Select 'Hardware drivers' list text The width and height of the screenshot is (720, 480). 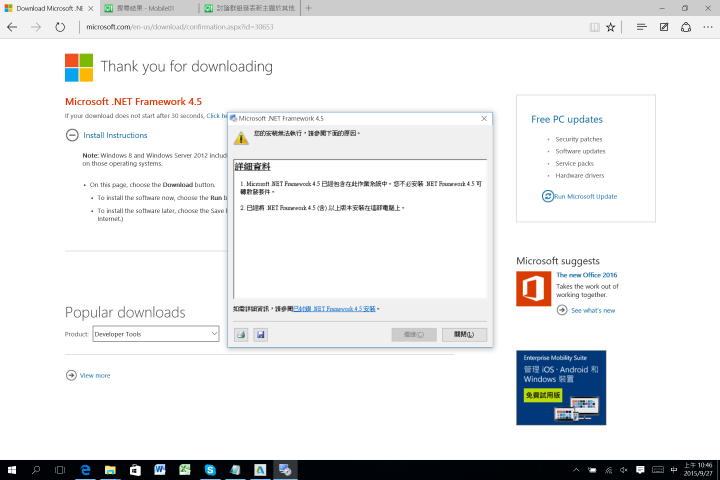(579, 175)
